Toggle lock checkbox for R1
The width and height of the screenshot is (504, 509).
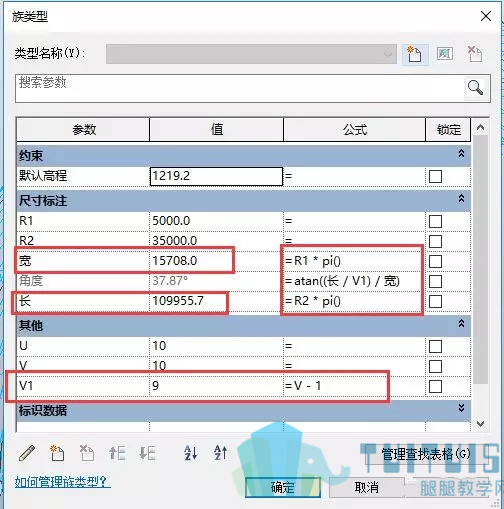435,221
